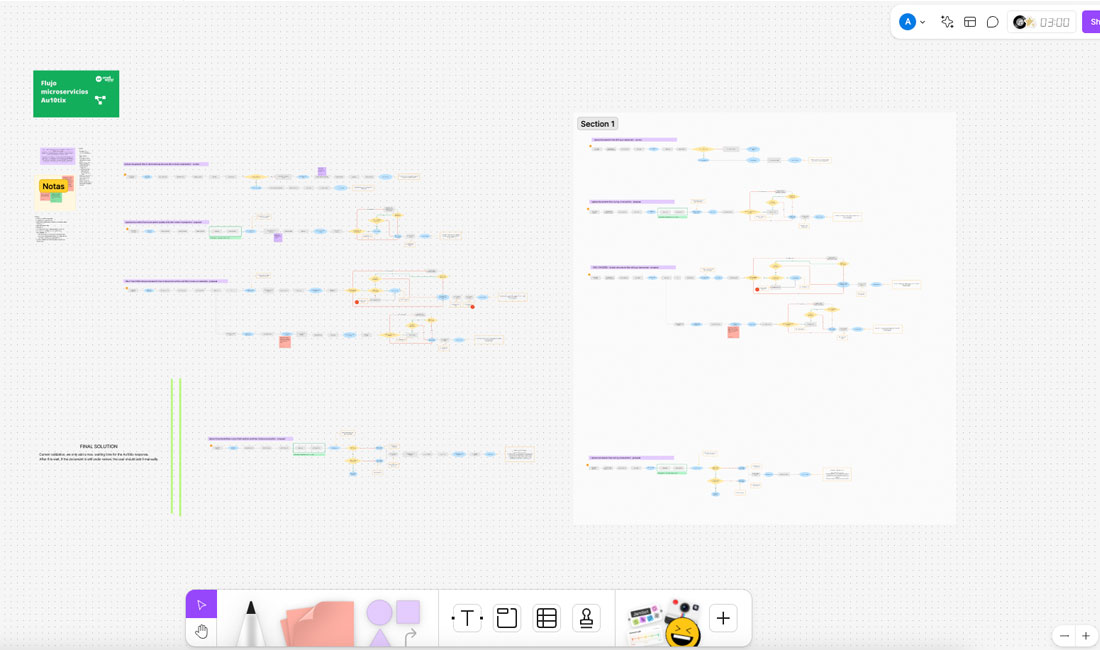Image resolution: width=1100 pixels, height=650 pixels.
Task: Zoom out with the minus button
Action: (x=1064, y=636)
